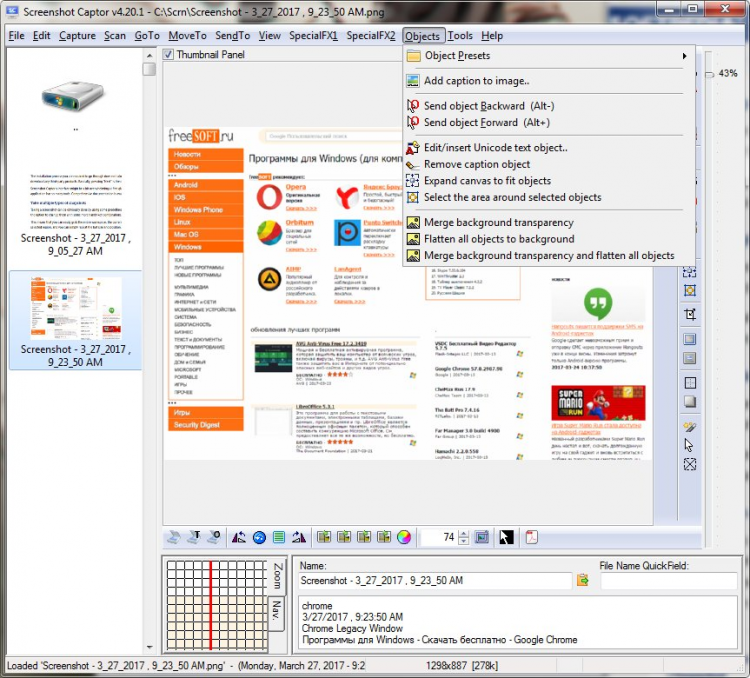This screenshot has width=750, height=678.
Task: Click the plain scanner icon in bottom toolbar
Action: [x=173, y=537]
